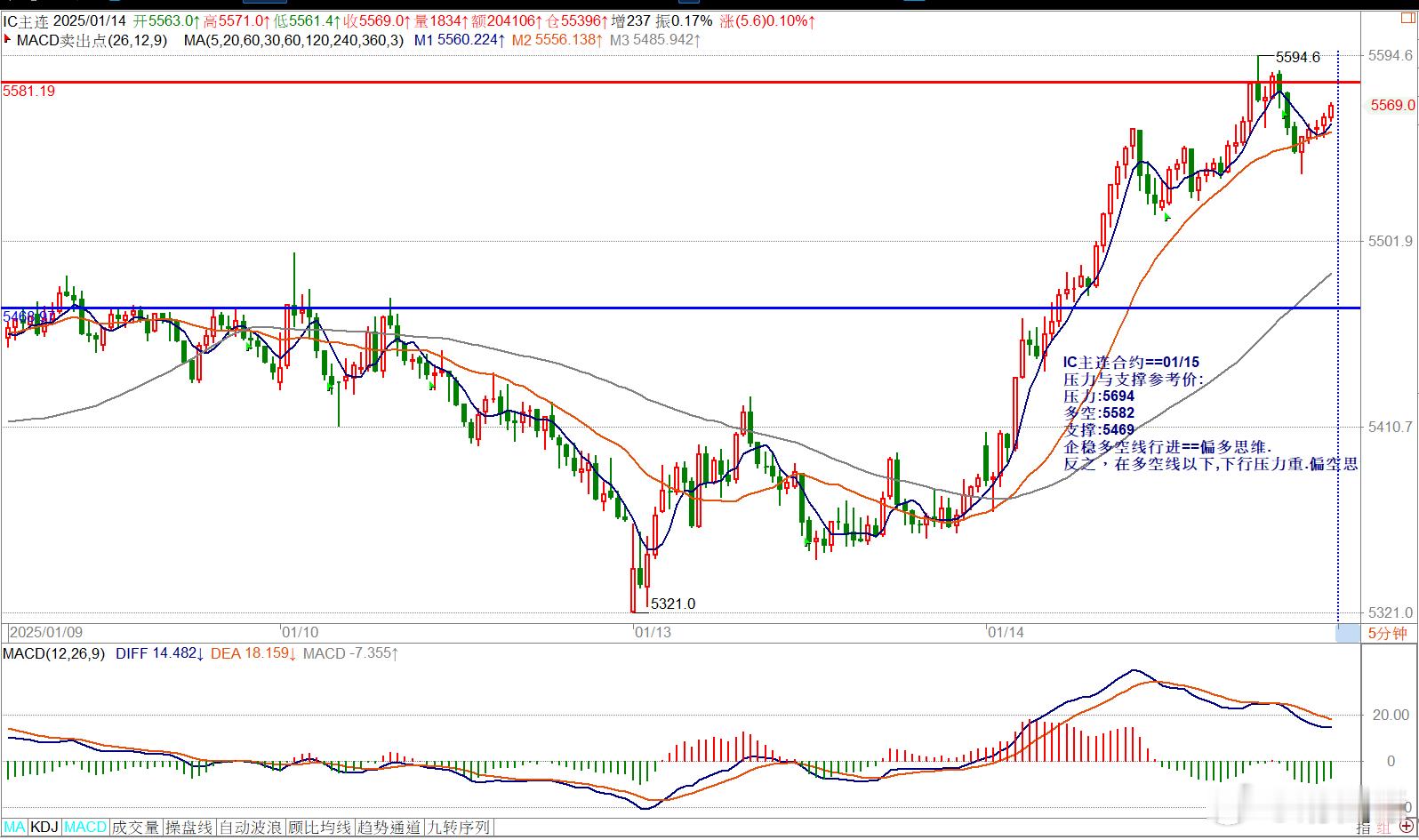The height and width of the screenshot is (840, 1419).
Task: Click the MACD(12,26,9) sub-chart label
Action: coord(54,653)
